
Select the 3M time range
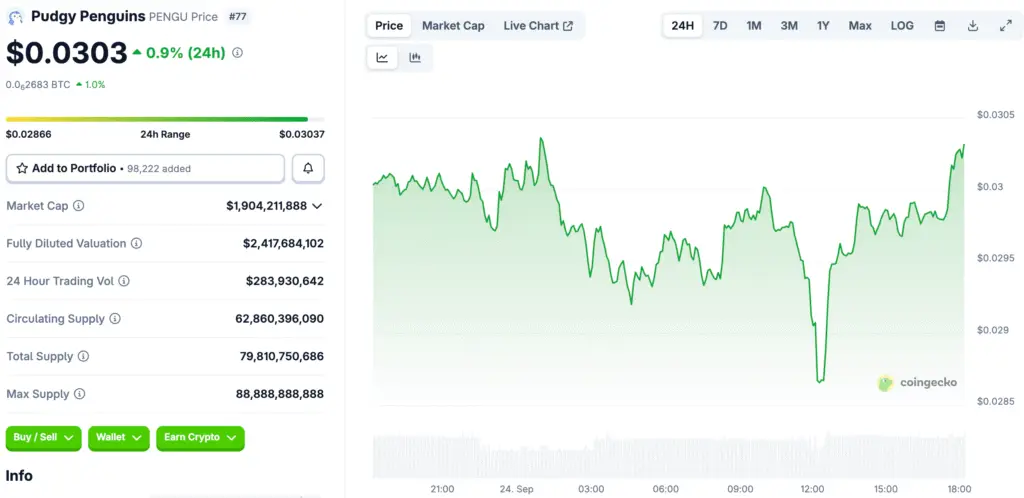[x=789, y=26]
